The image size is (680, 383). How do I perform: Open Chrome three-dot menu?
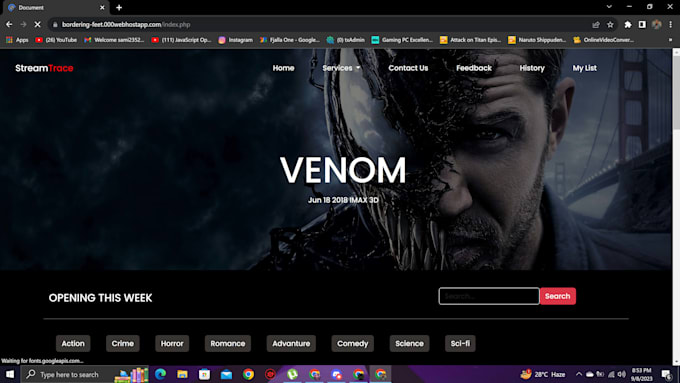[670, 25]
